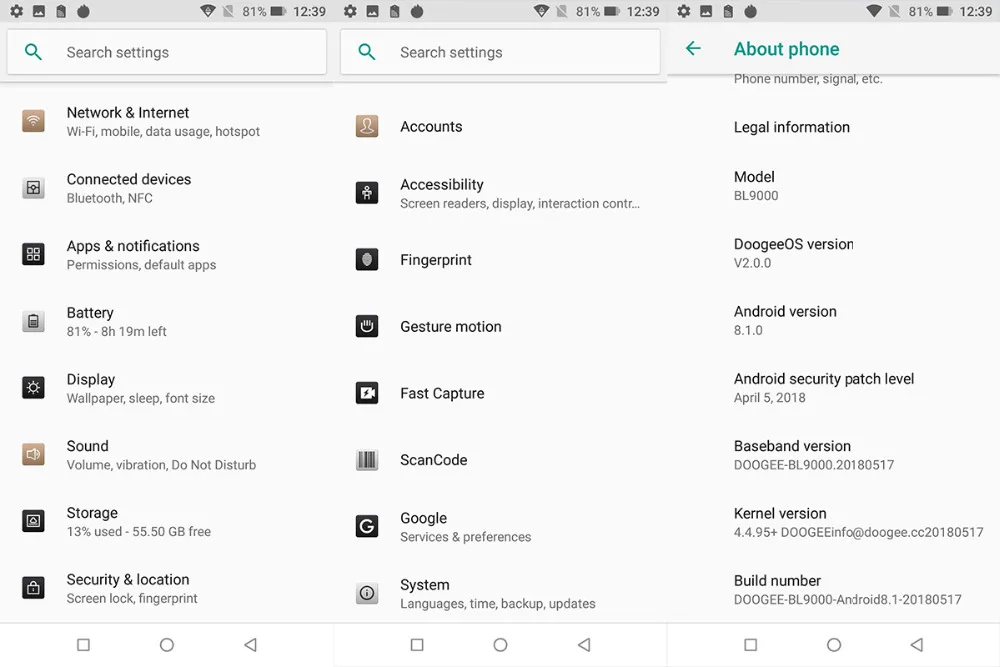Tap the Accounts person icon

coord(367,126)
